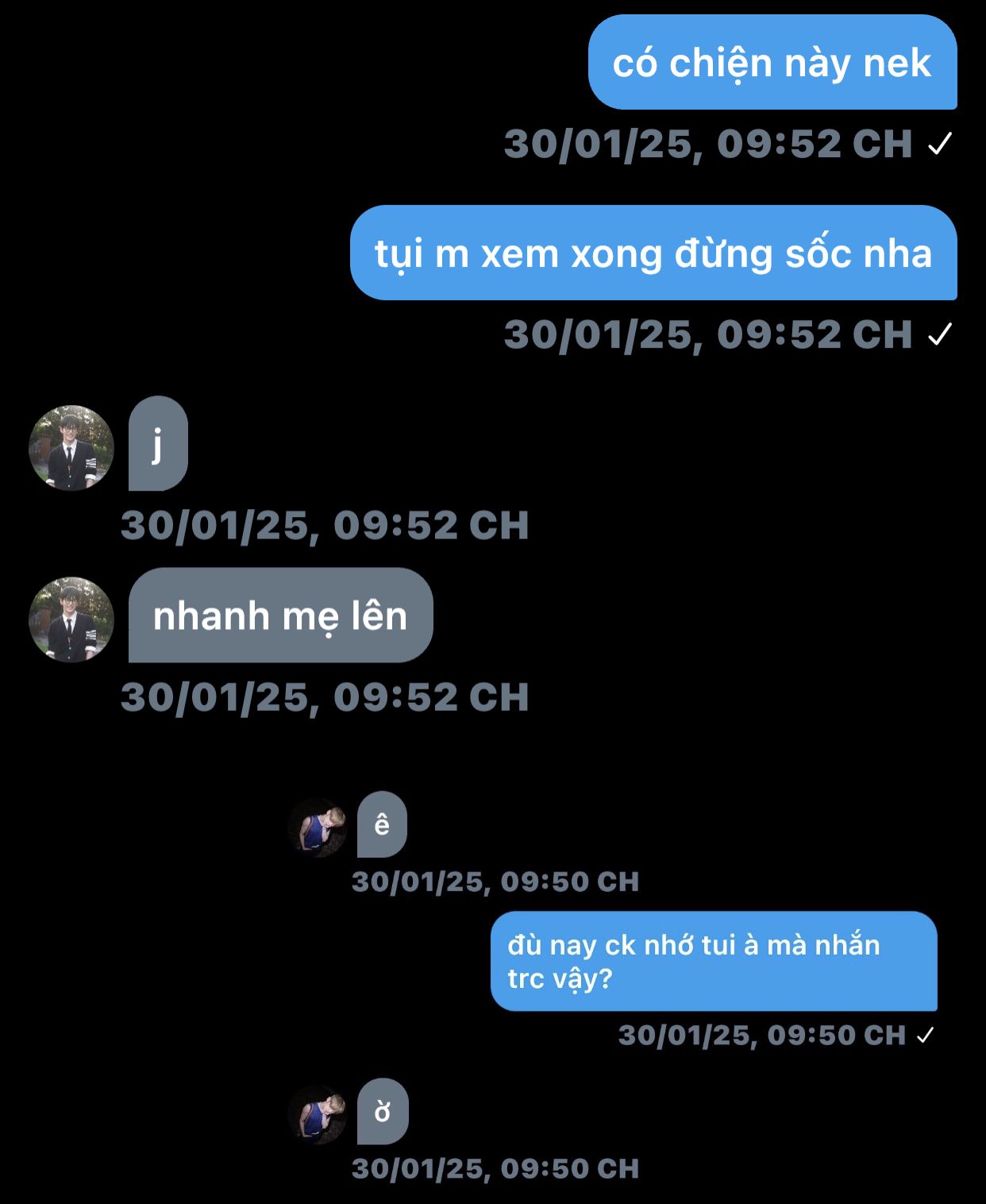
Task: Tap the "nhanh mẹ lên" message bubble
Action: pyautogui.click(x=281, y=616)
